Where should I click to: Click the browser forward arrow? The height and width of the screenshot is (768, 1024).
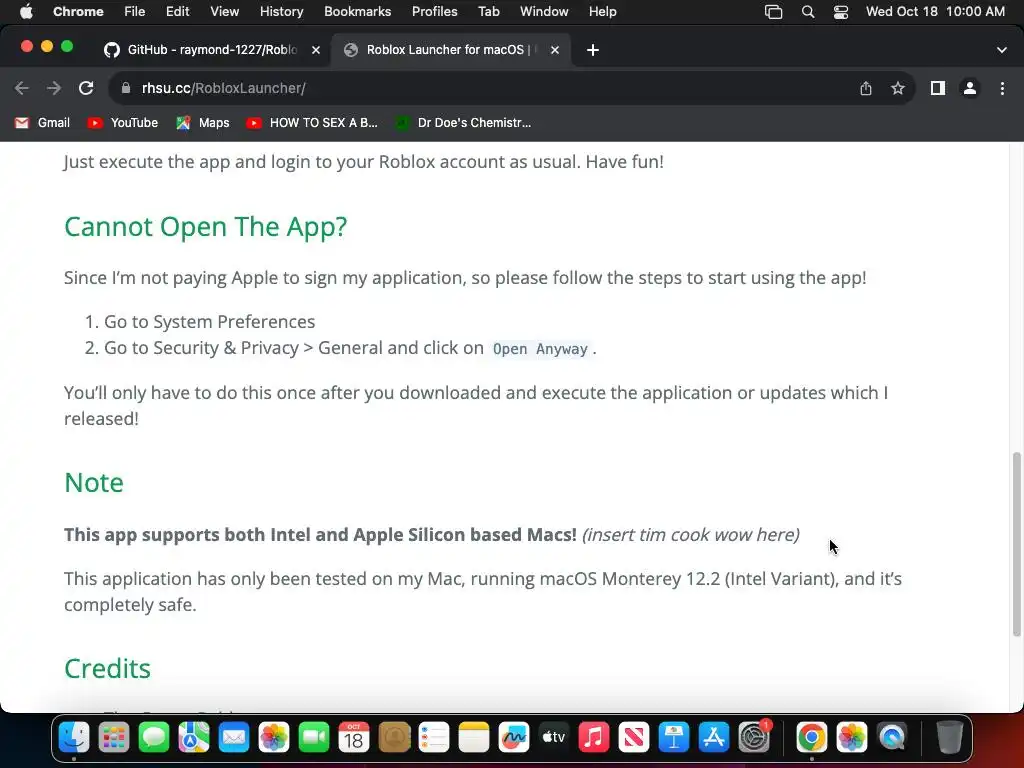(x=54, y=88)
